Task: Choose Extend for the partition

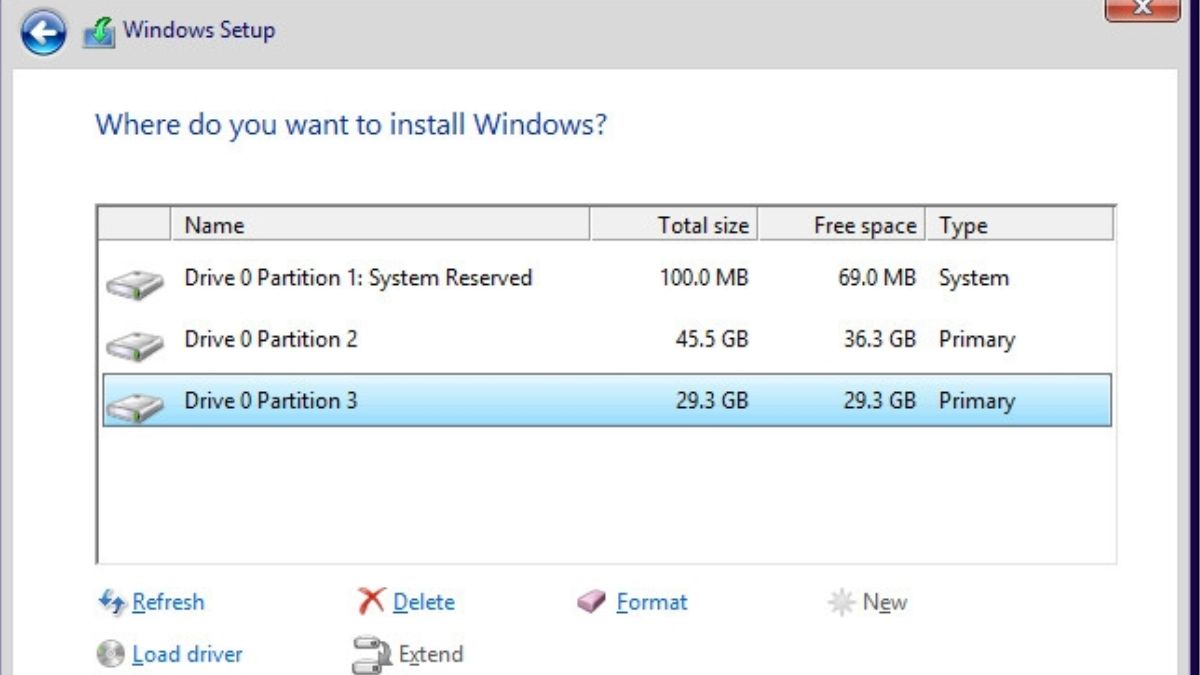Action: [431, 655]
